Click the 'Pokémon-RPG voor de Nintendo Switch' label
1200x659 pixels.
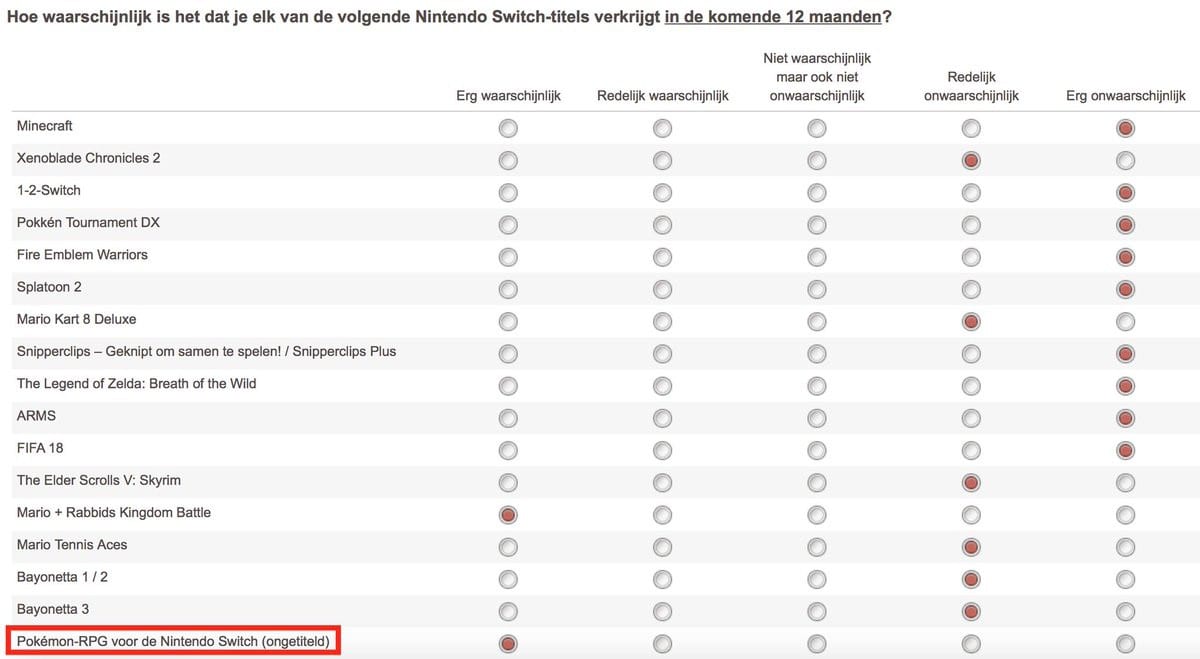point(173,641)
